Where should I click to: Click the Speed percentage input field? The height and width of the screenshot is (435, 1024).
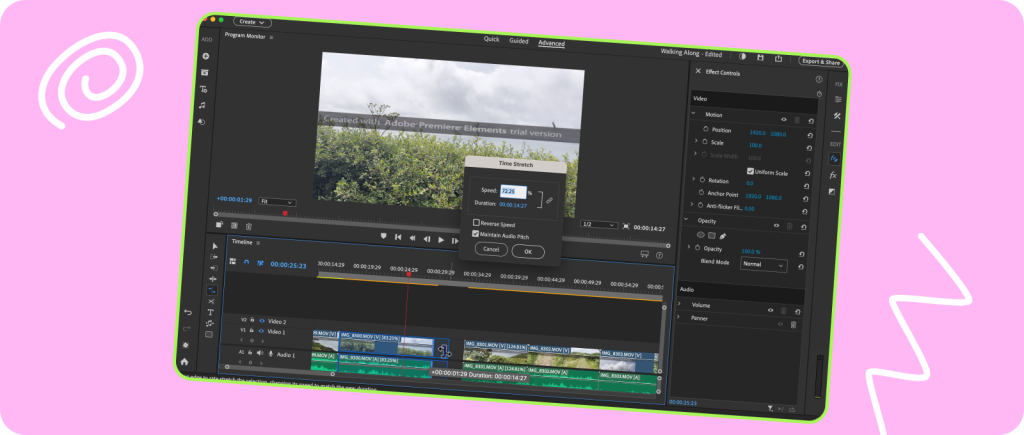(x=513, y=191)
